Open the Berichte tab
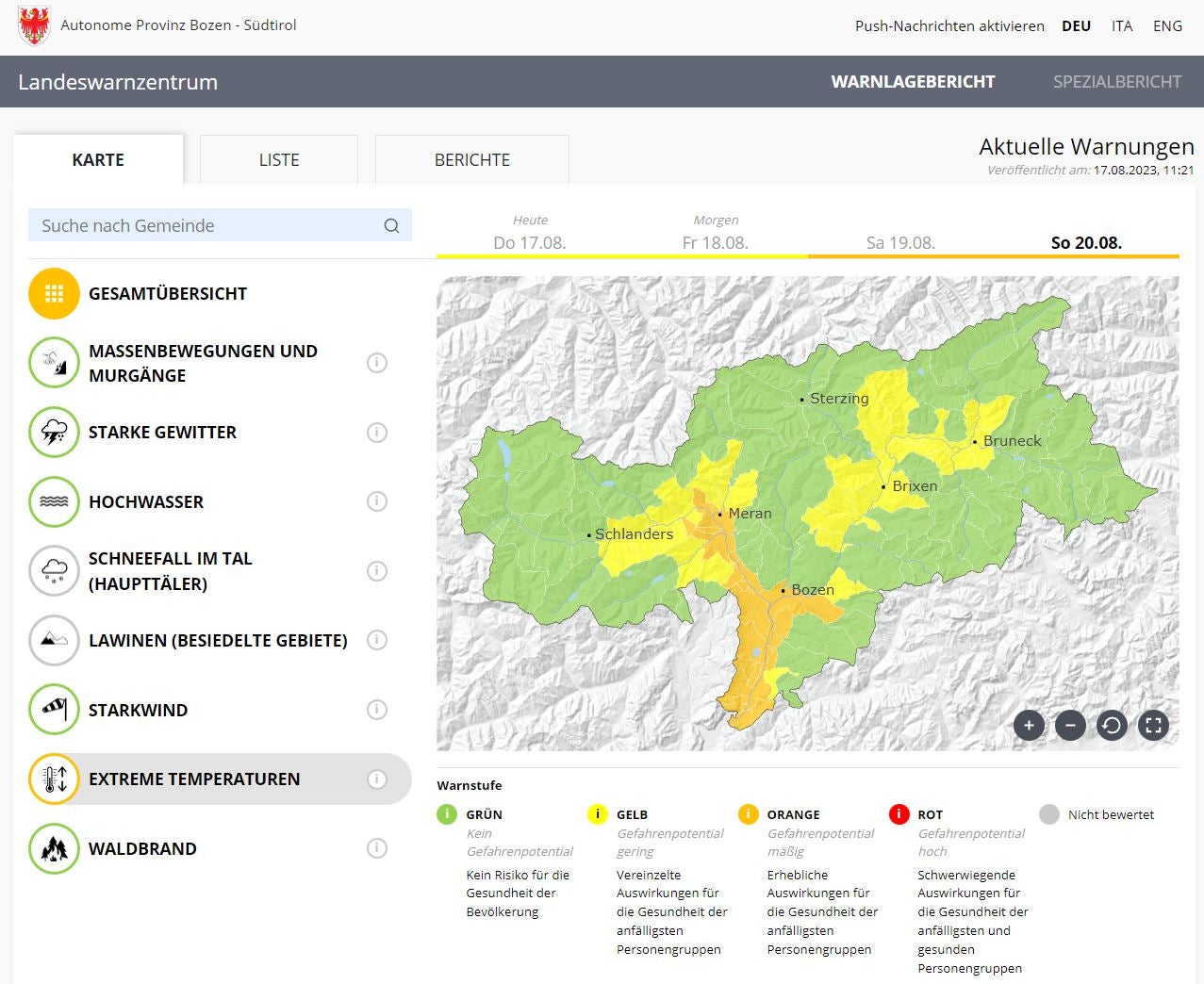1204x984 pixels. (471, 160)
